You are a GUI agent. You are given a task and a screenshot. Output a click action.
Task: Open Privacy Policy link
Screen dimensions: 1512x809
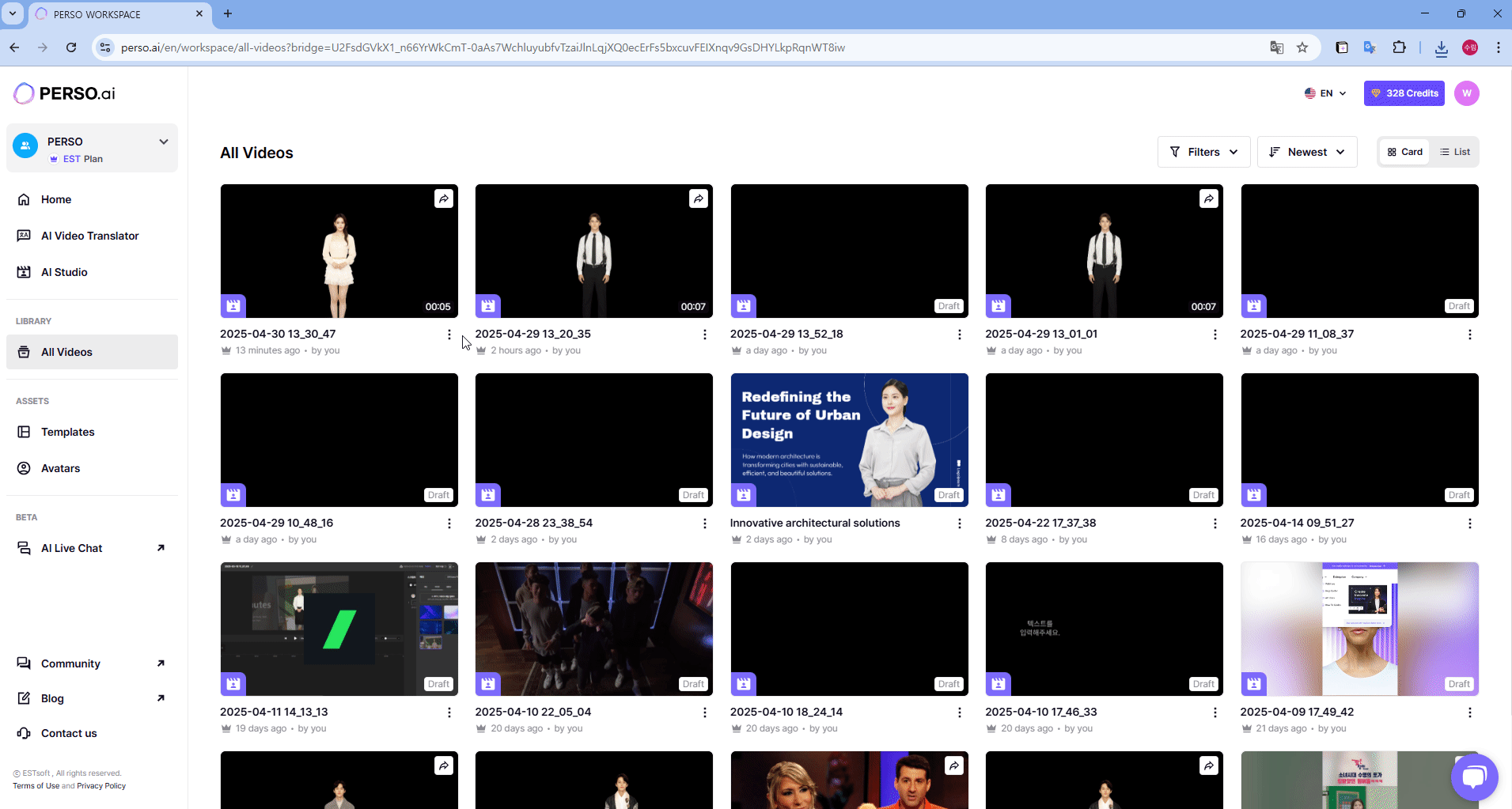pos(101,786)
